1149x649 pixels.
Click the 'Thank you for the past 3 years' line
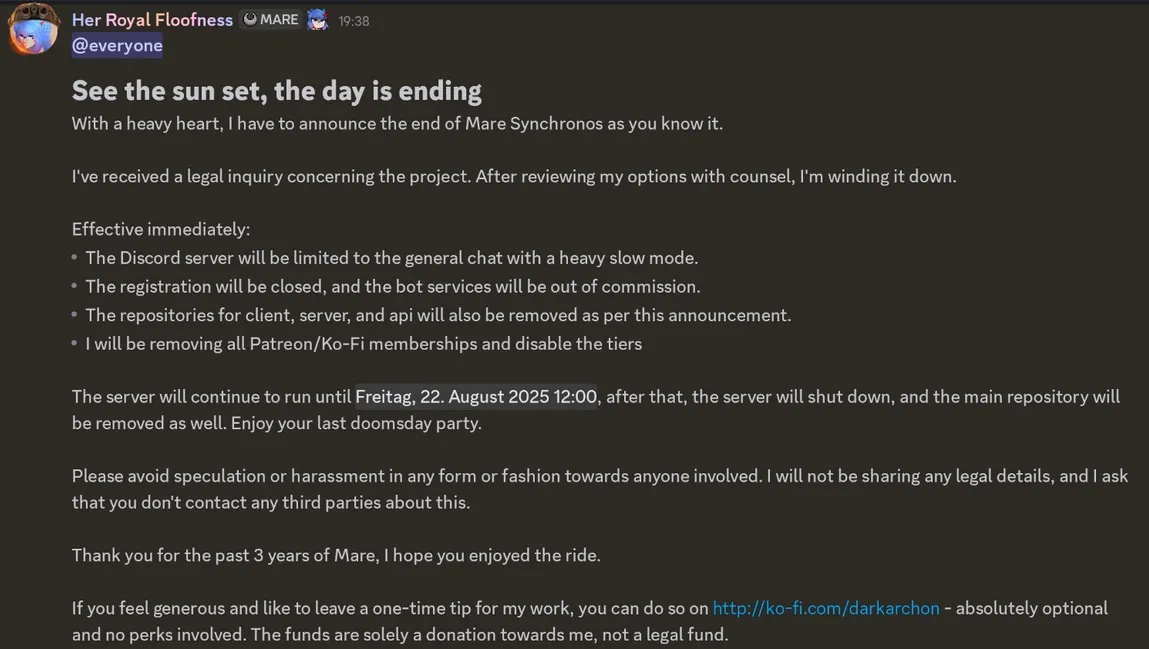335,554
